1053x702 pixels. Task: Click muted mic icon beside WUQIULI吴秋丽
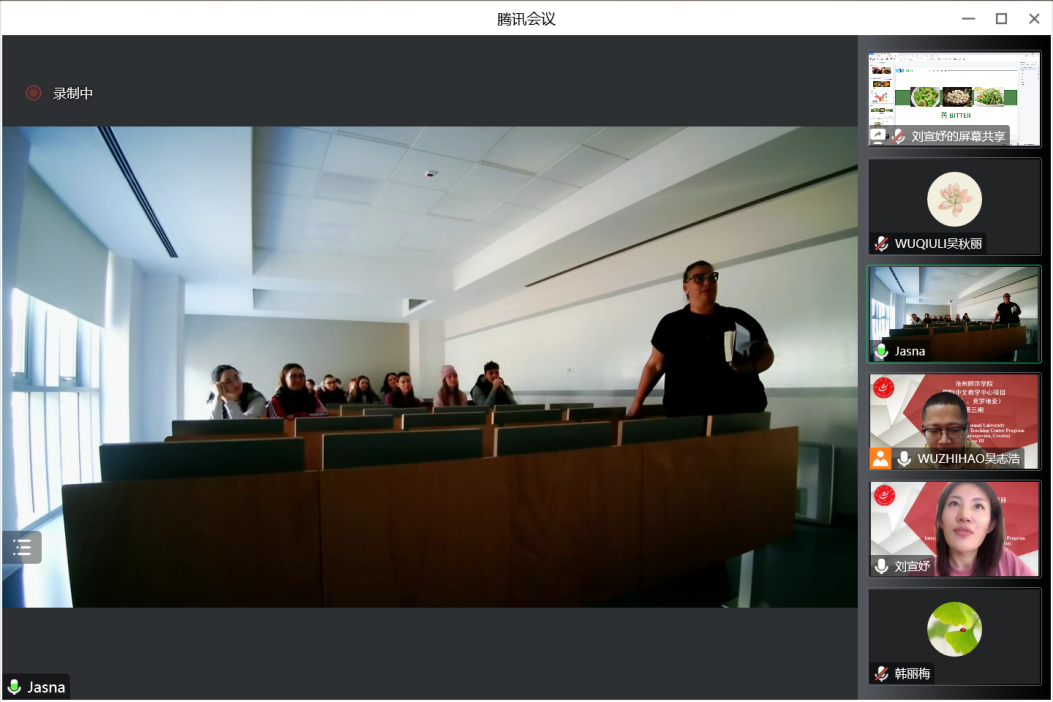[881, 244]
